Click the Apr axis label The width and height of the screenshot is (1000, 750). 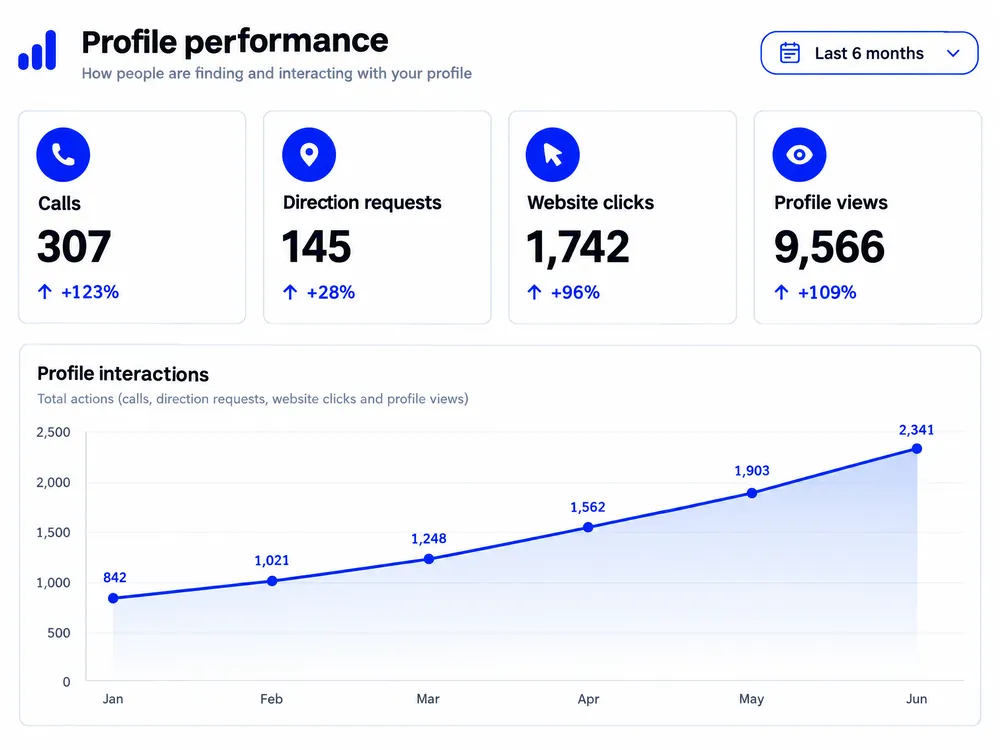point(588,700)
